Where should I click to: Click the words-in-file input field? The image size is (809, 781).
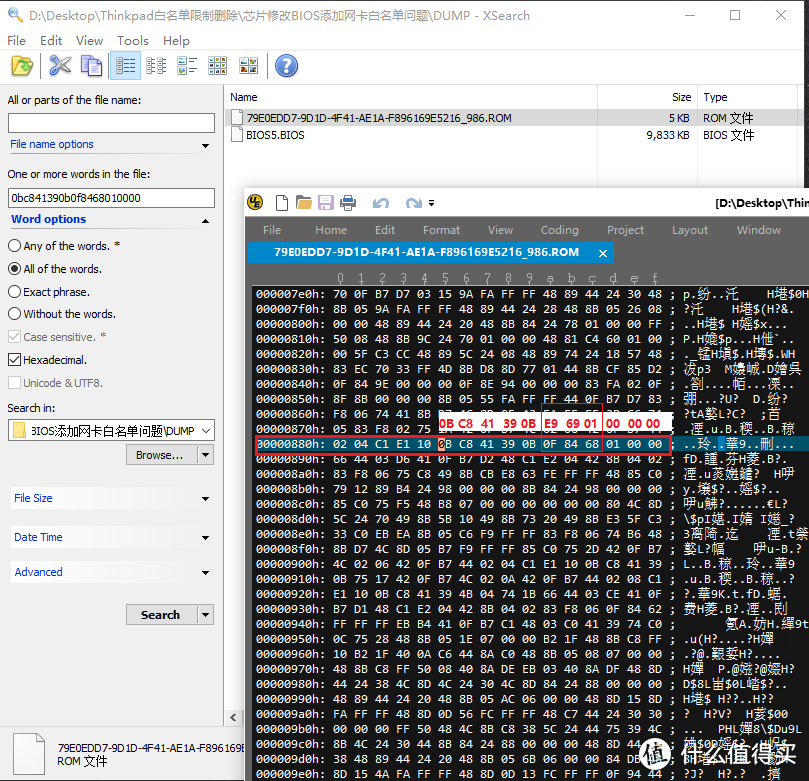(111, 198)
